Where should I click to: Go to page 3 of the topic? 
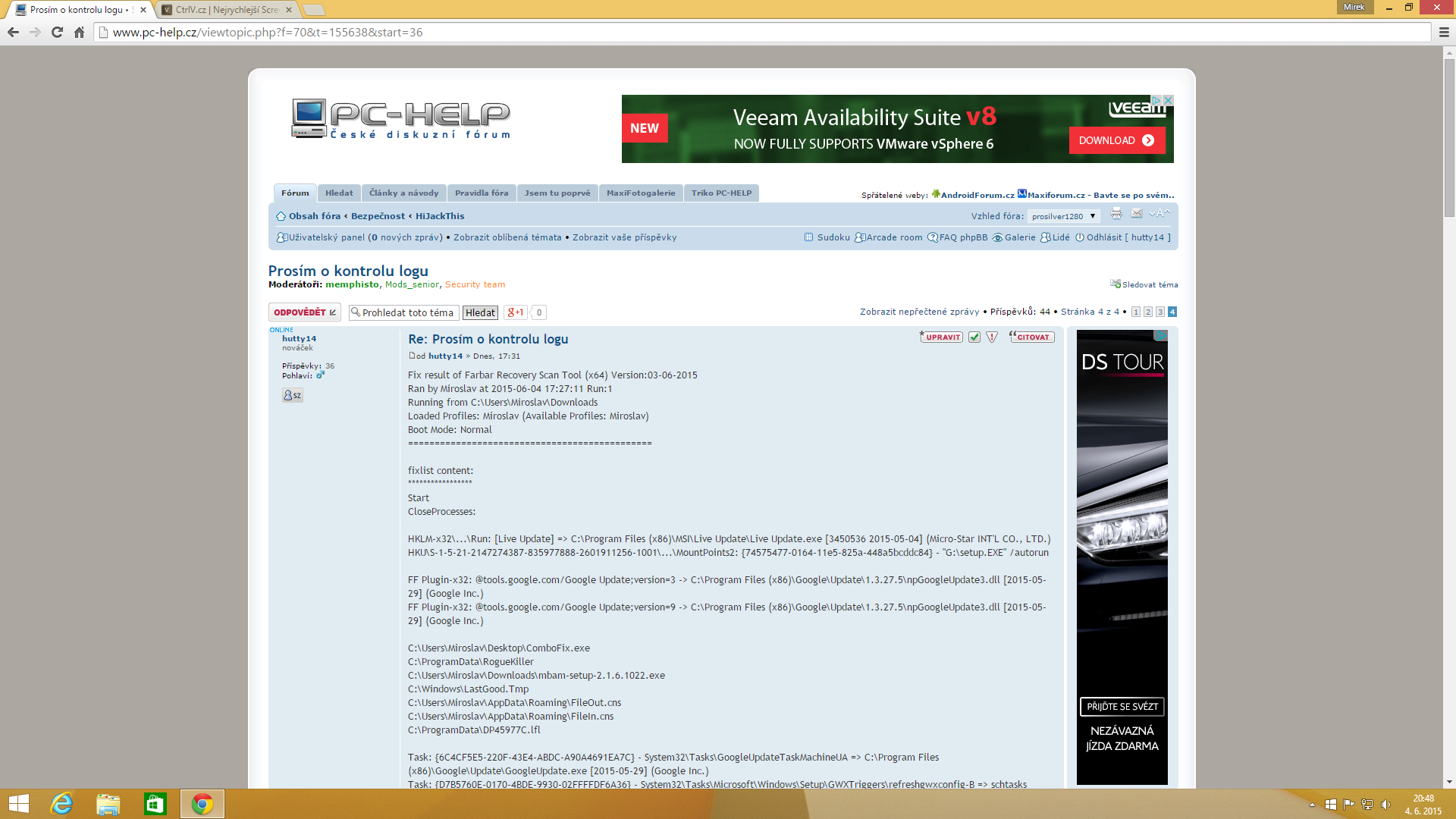[x=1159, y=312]
